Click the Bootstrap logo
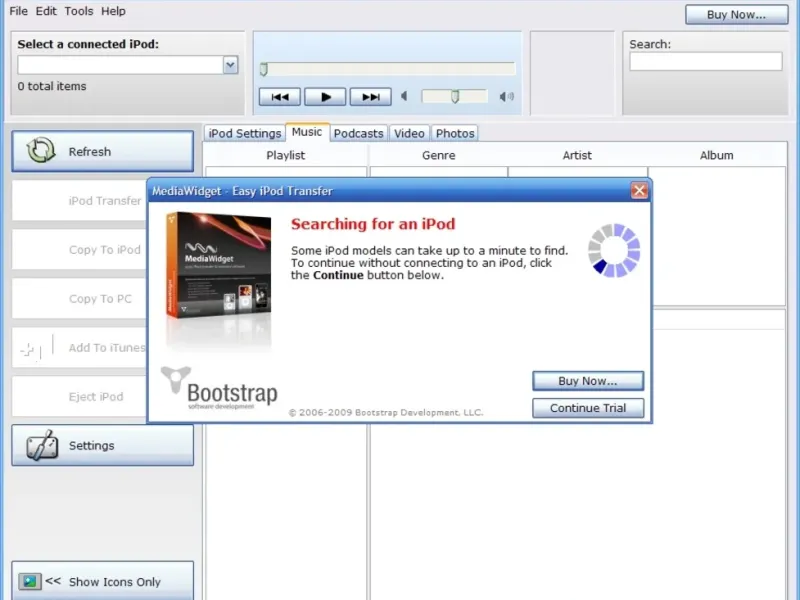Screen dimensions: 800x600 pos(219,388)
